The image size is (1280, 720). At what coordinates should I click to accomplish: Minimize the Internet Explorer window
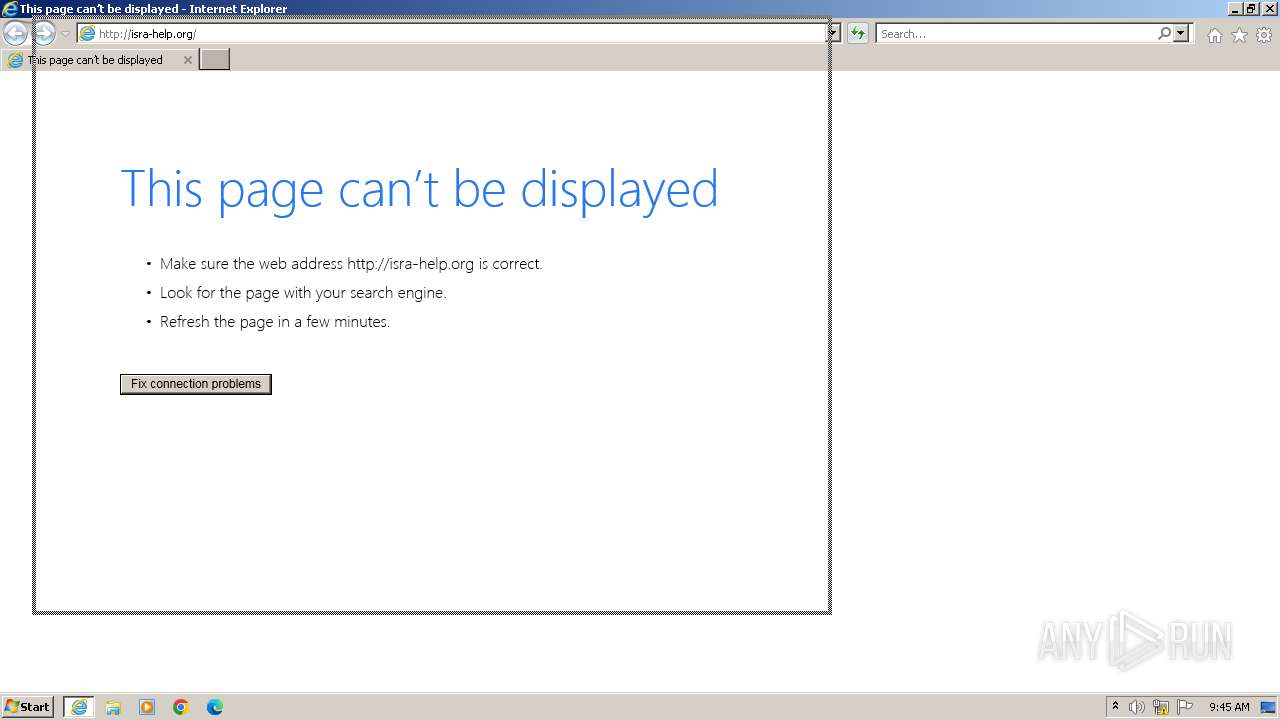pos(1235,8)
